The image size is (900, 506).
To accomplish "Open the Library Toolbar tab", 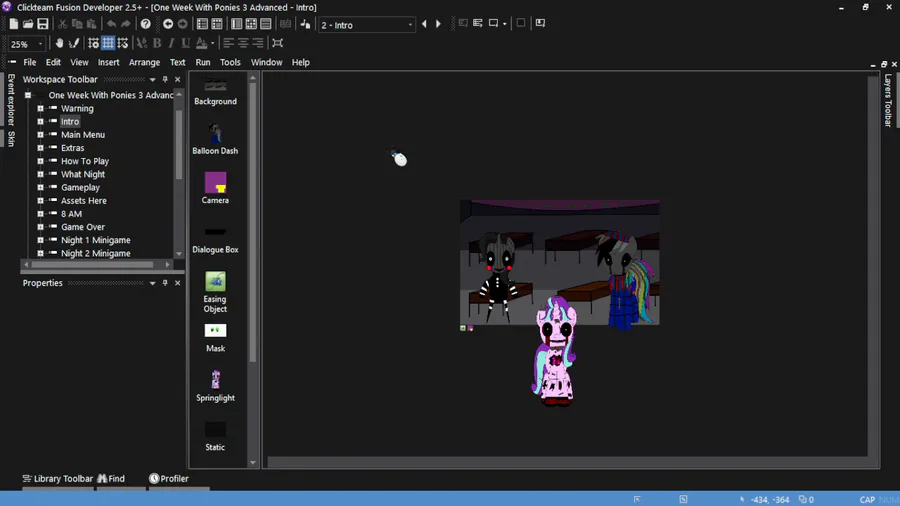I will click(x=57, y=478).
